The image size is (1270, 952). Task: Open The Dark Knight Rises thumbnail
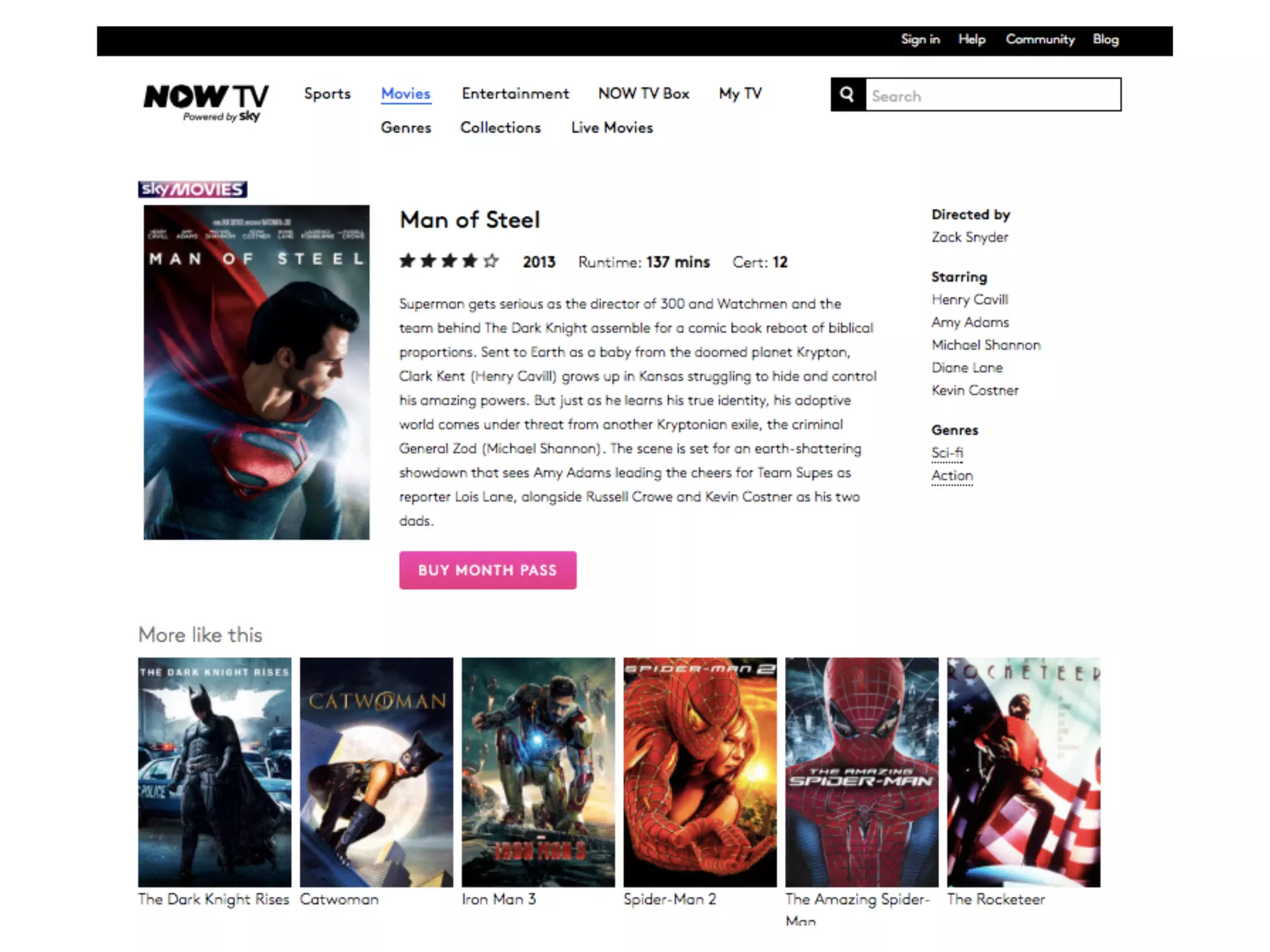215,772
